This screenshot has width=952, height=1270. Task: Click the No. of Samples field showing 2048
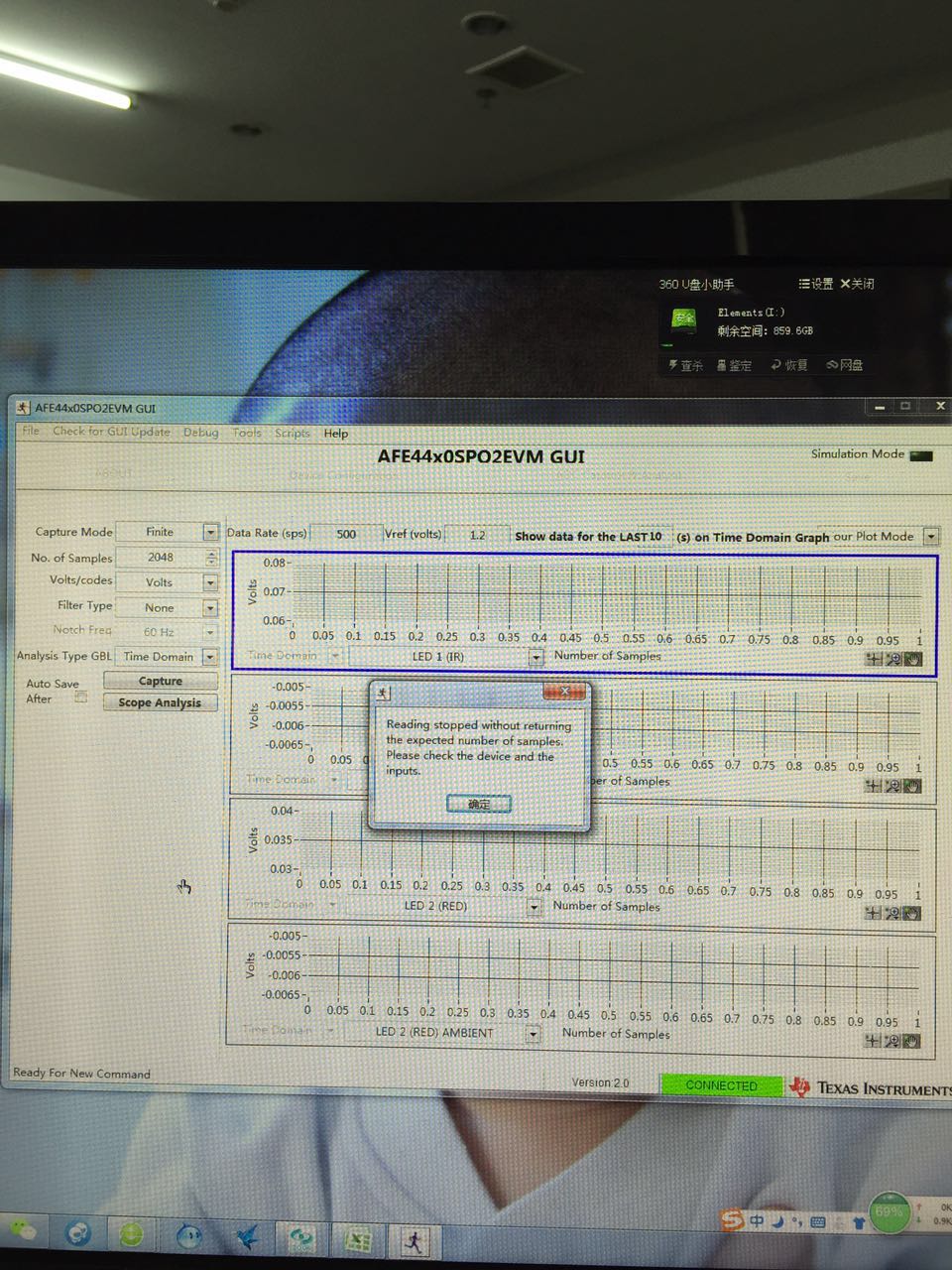point(160,558)
